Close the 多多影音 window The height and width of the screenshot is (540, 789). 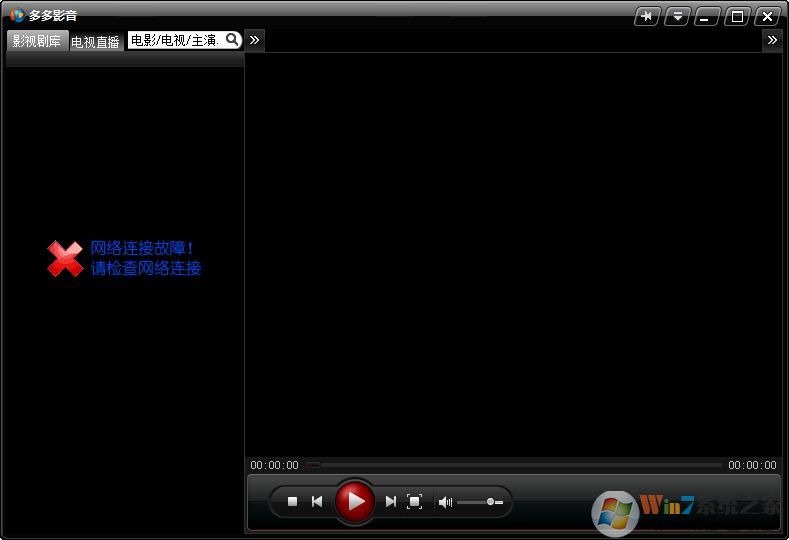pos(767,17)
